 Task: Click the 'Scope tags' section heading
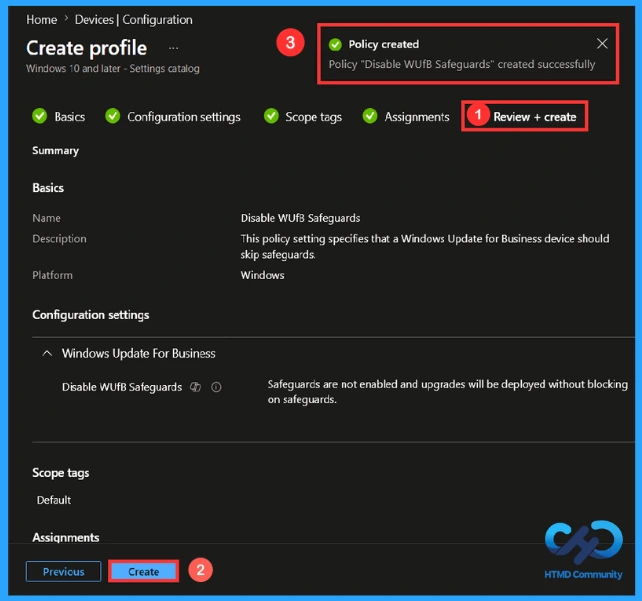61,473
